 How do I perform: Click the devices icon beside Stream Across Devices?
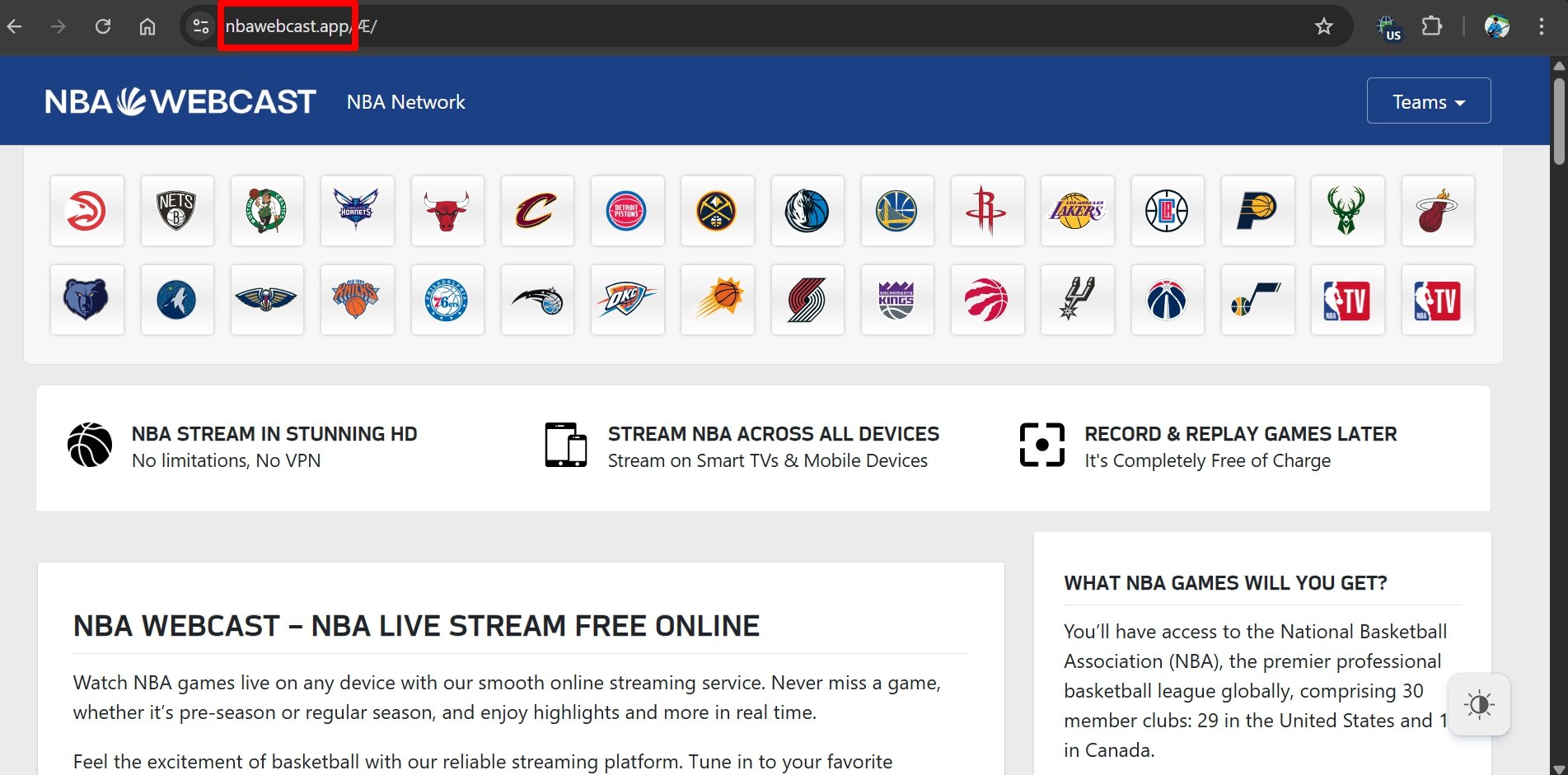(566, 445)
